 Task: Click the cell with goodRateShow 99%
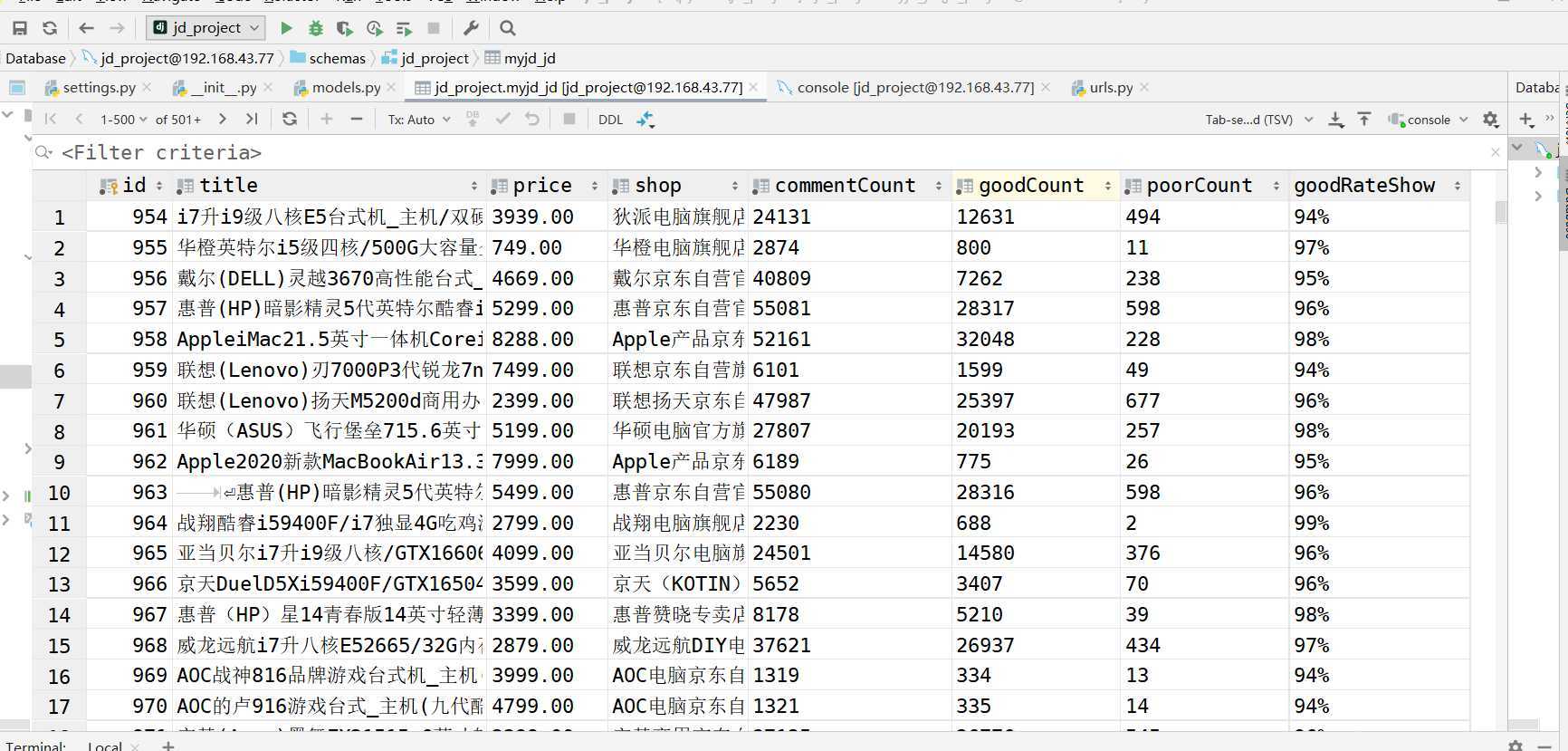tap(1379, 524)
